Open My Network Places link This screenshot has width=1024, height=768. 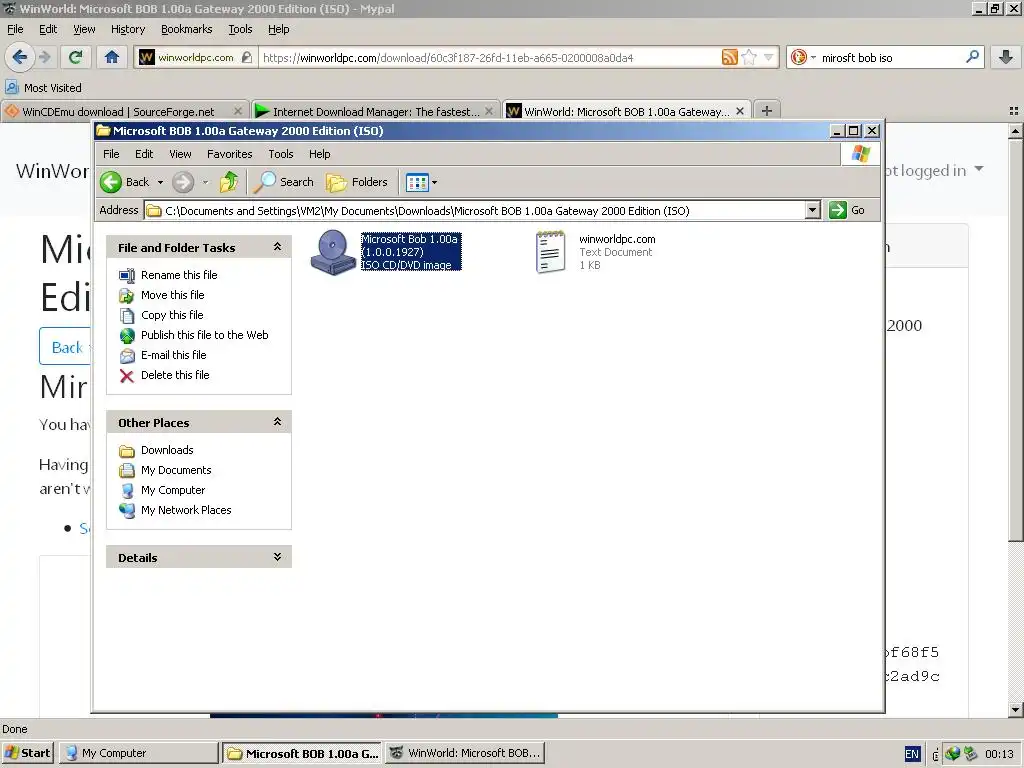[186, 510]
